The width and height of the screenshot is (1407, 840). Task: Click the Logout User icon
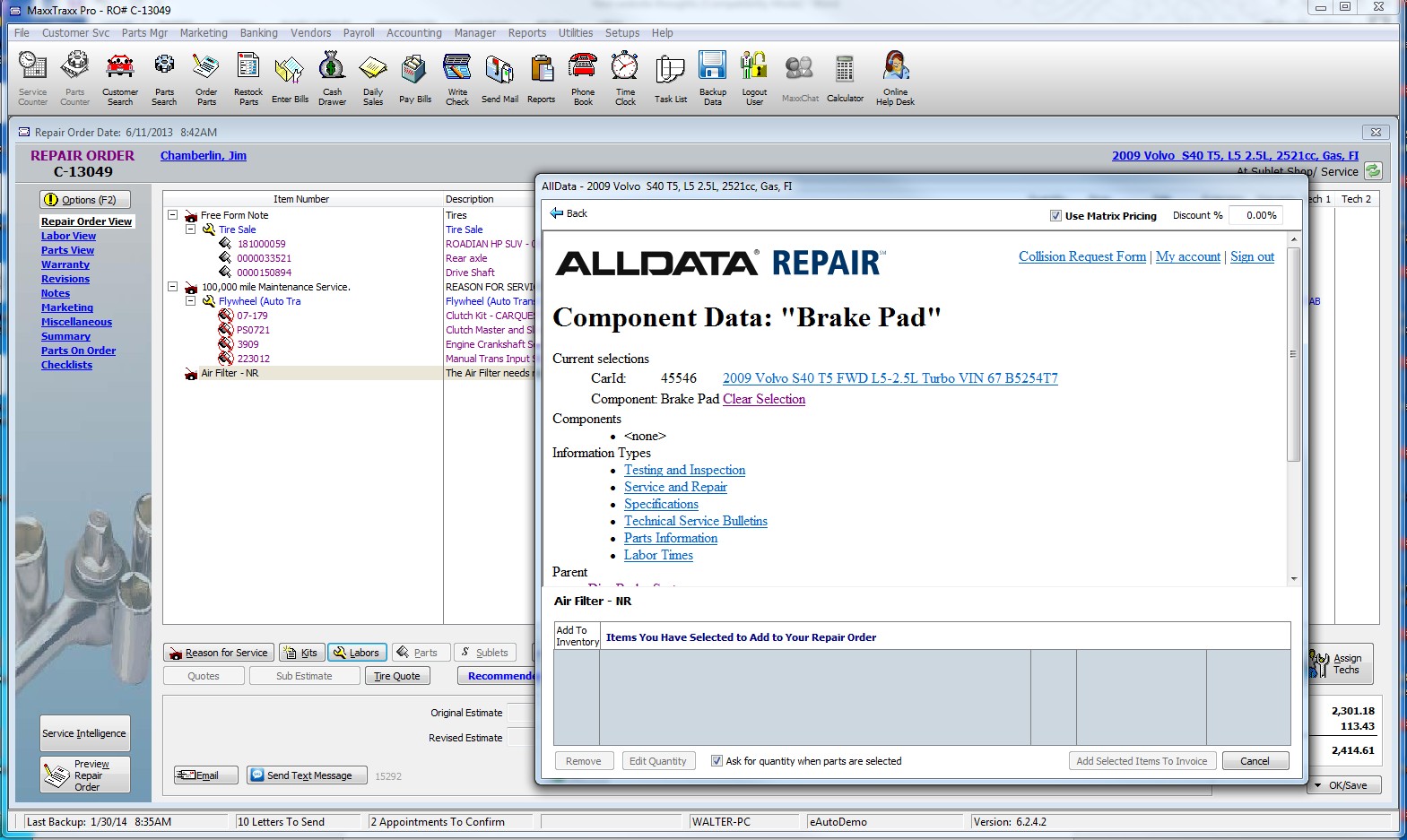pyautogui.click(x=754, y=79)
